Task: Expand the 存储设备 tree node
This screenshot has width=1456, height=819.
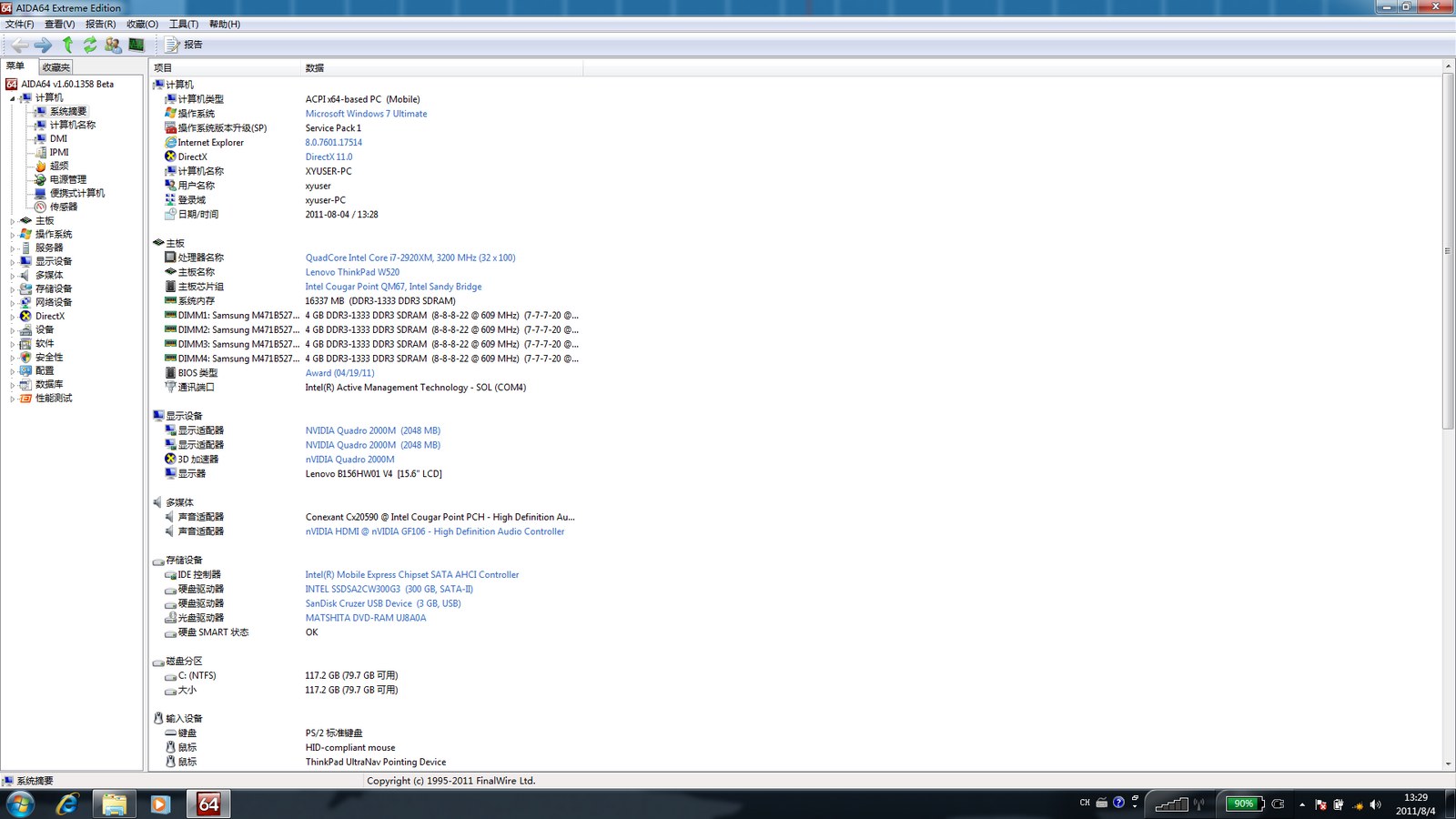Action: [x=13, y=289]
